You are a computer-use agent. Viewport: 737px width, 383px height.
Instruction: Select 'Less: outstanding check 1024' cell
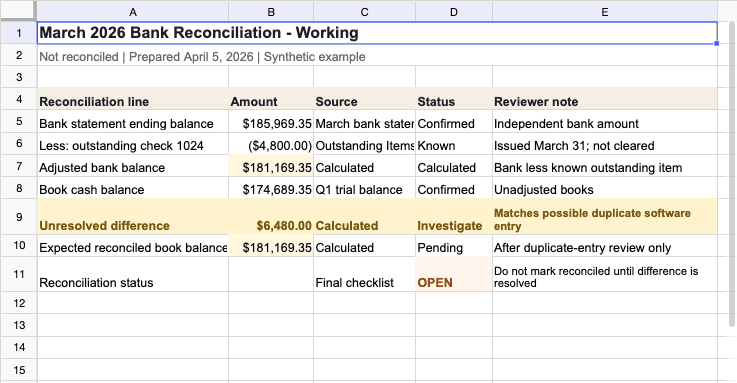133,143
